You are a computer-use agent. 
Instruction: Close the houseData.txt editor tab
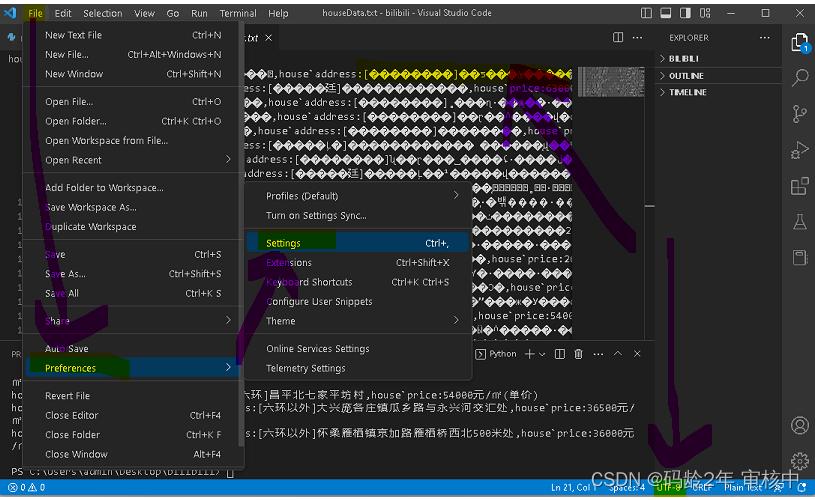click(268, 38)
